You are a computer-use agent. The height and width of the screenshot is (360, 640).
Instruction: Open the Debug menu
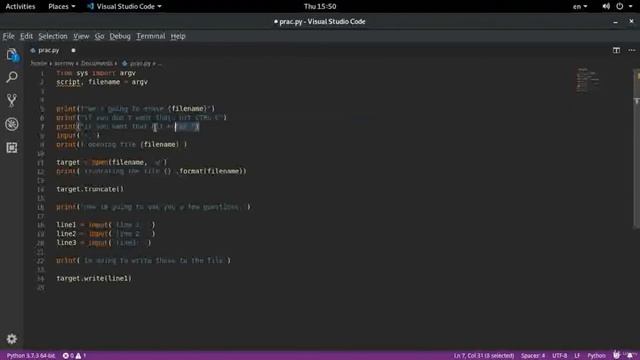120,36
